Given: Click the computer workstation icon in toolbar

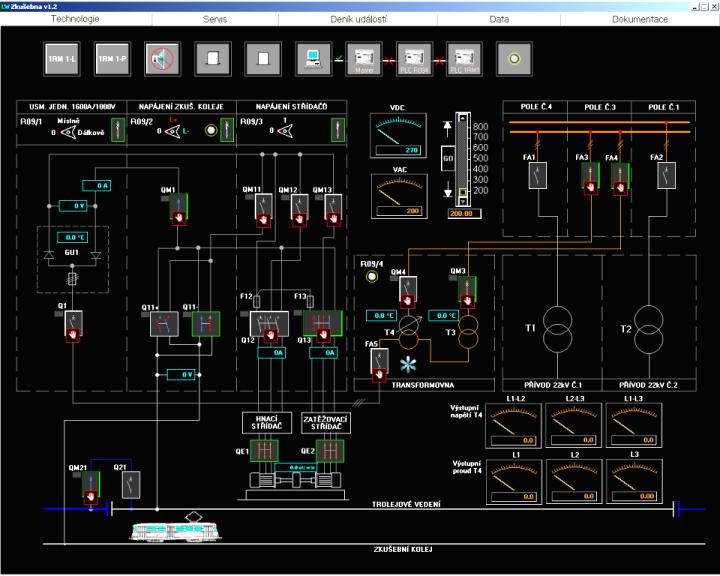Looking at the screenshot, I should click(x=313, y=58).
